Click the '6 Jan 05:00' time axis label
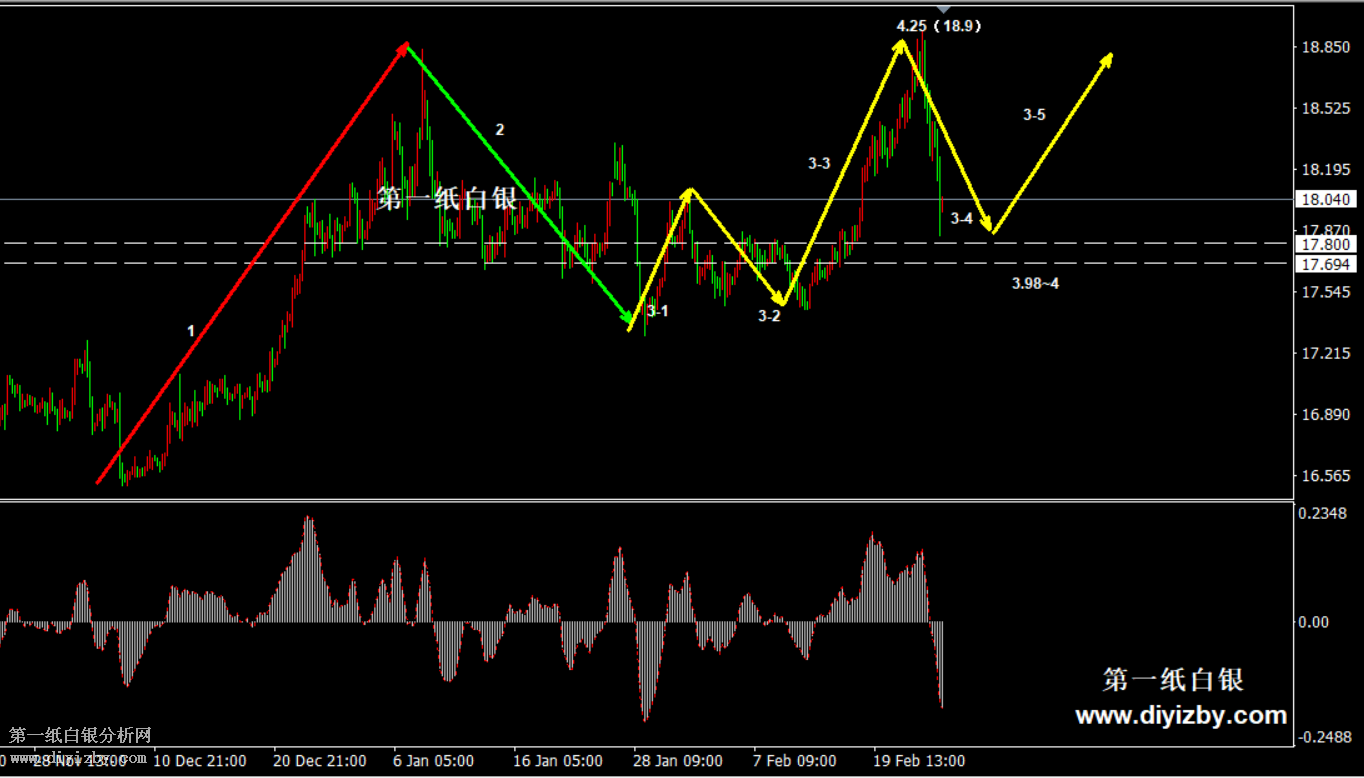Screen dimensions: 1364x778 (433, 761)
